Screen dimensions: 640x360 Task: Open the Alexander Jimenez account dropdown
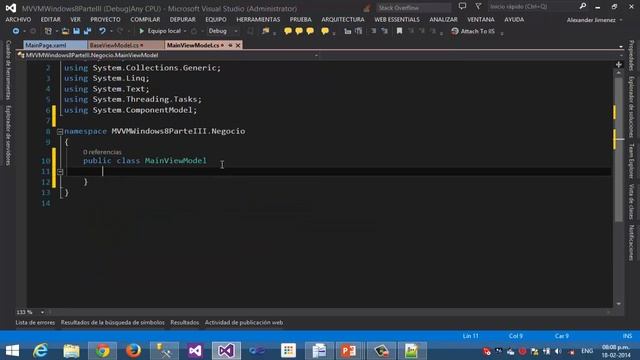594,20
